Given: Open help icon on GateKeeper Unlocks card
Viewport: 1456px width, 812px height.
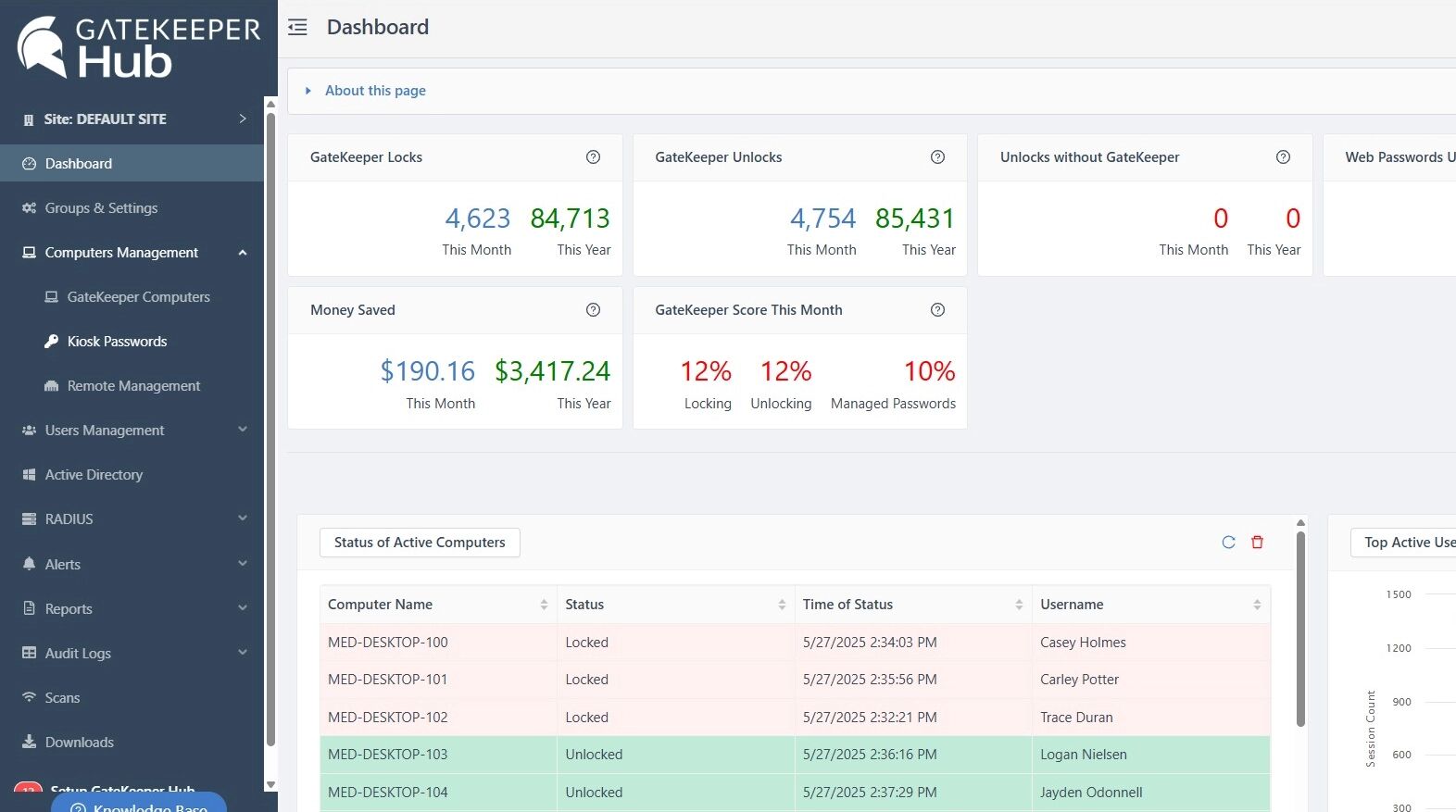Looking at the screenshot, I should click(x=937, y=157).
